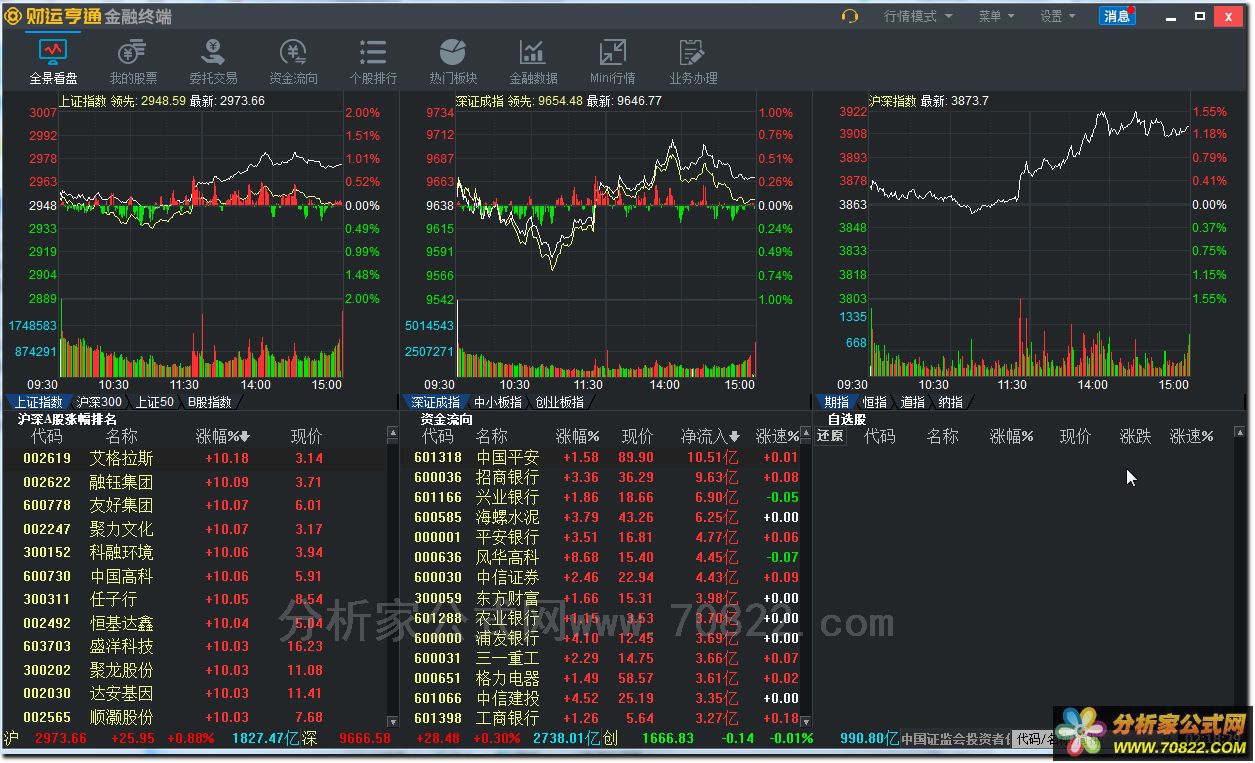Select stock row 002622 融钰集团
The width and height of the screenshot is (1255, 763).
(194, 482)
